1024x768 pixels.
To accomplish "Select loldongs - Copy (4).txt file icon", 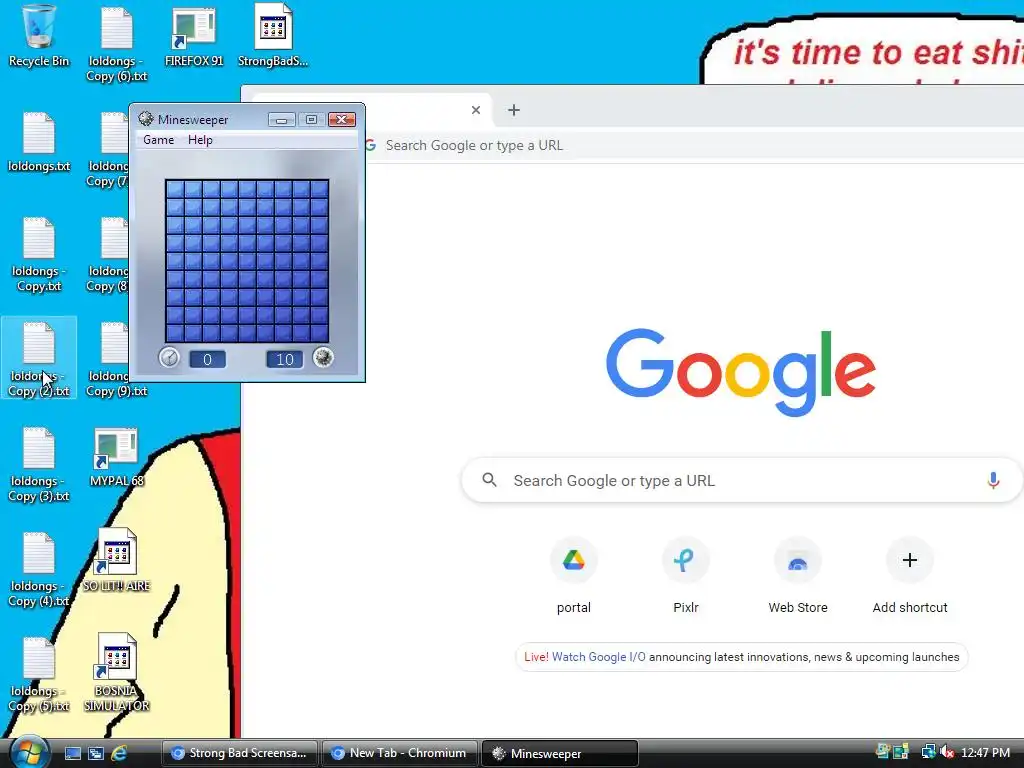I will coord(39,569).
